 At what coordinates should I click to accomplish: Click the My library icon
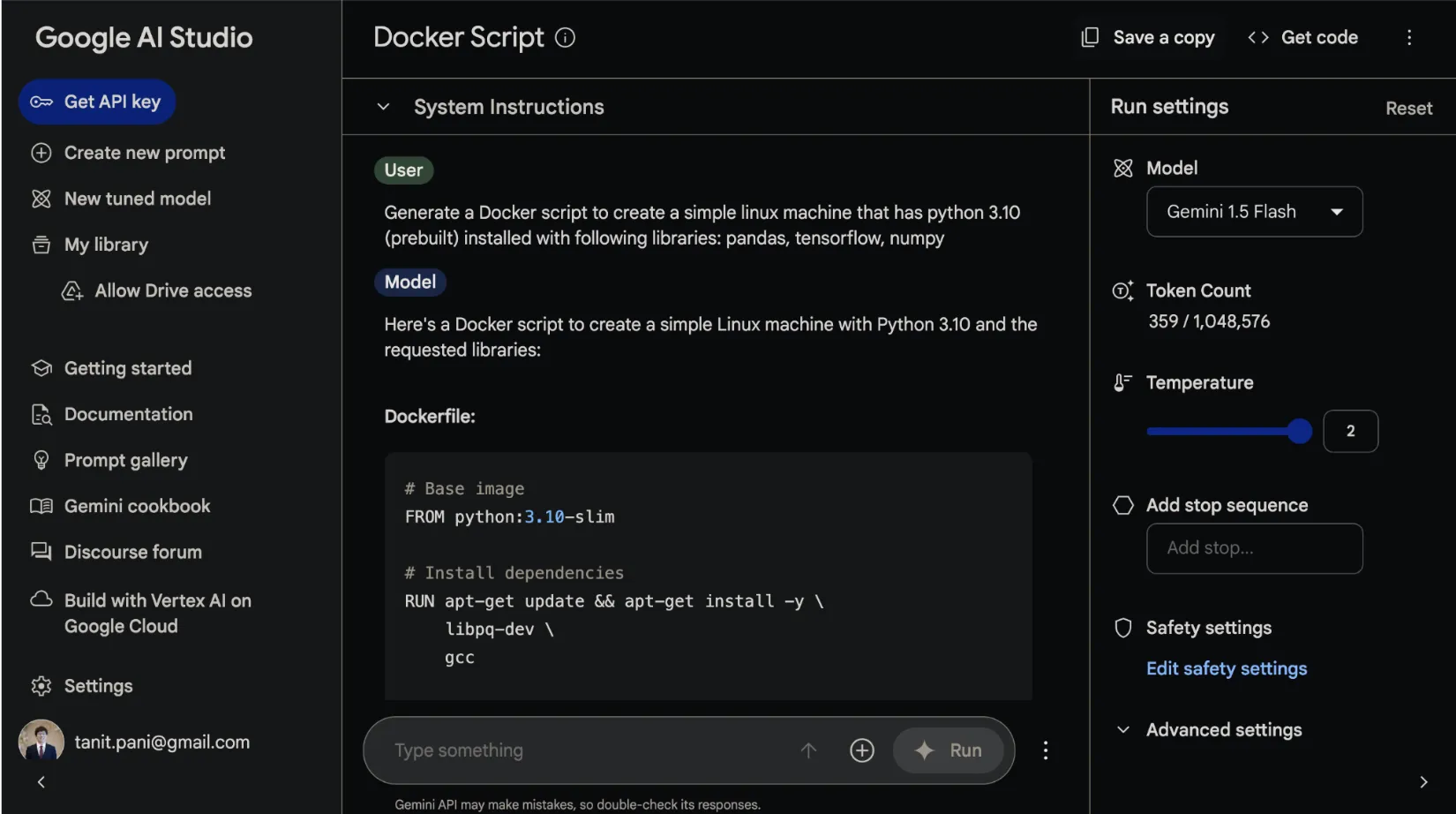coord(41,245)
